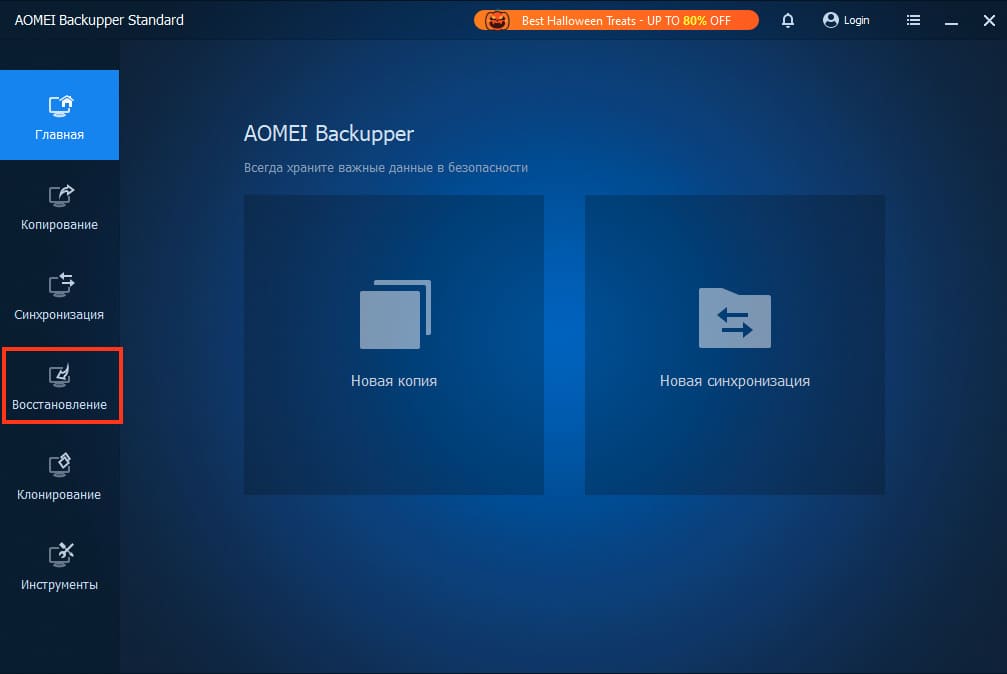
Task: Click the Login user avatar icon
Action: tap(830, 21)
